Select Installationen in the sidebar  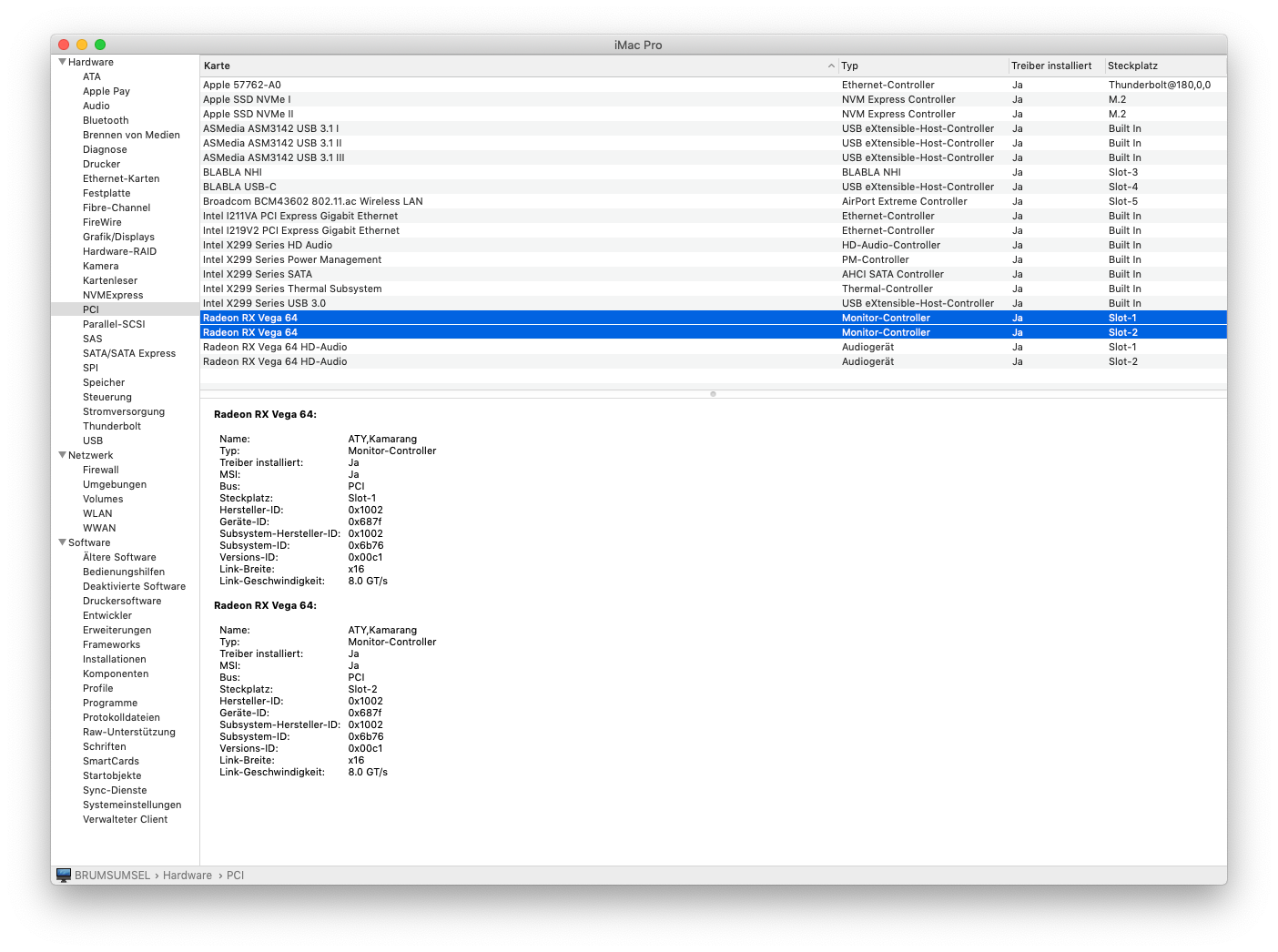click(115, 659)
